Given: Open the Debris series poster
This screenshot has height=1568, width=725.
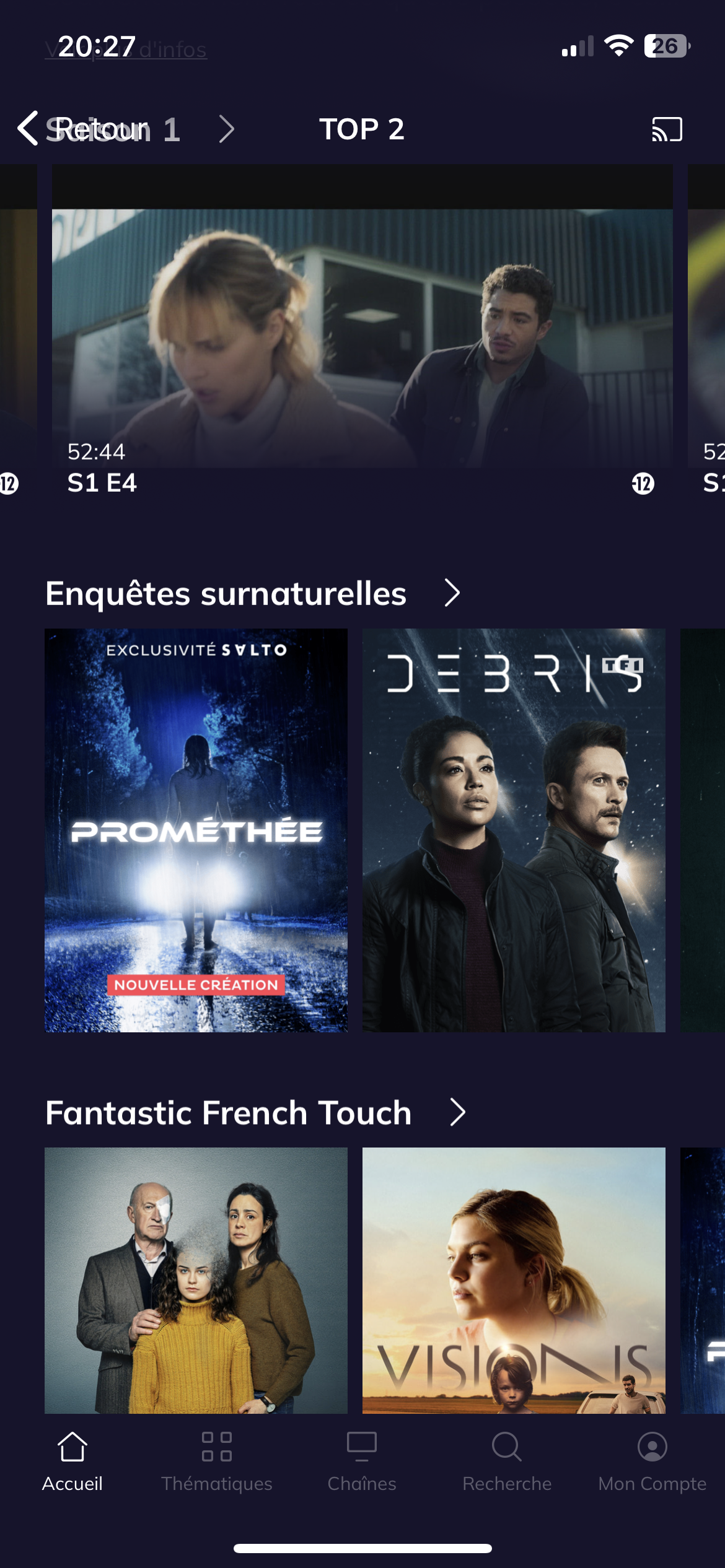Looking at the screenshot, I should (514, 830).
